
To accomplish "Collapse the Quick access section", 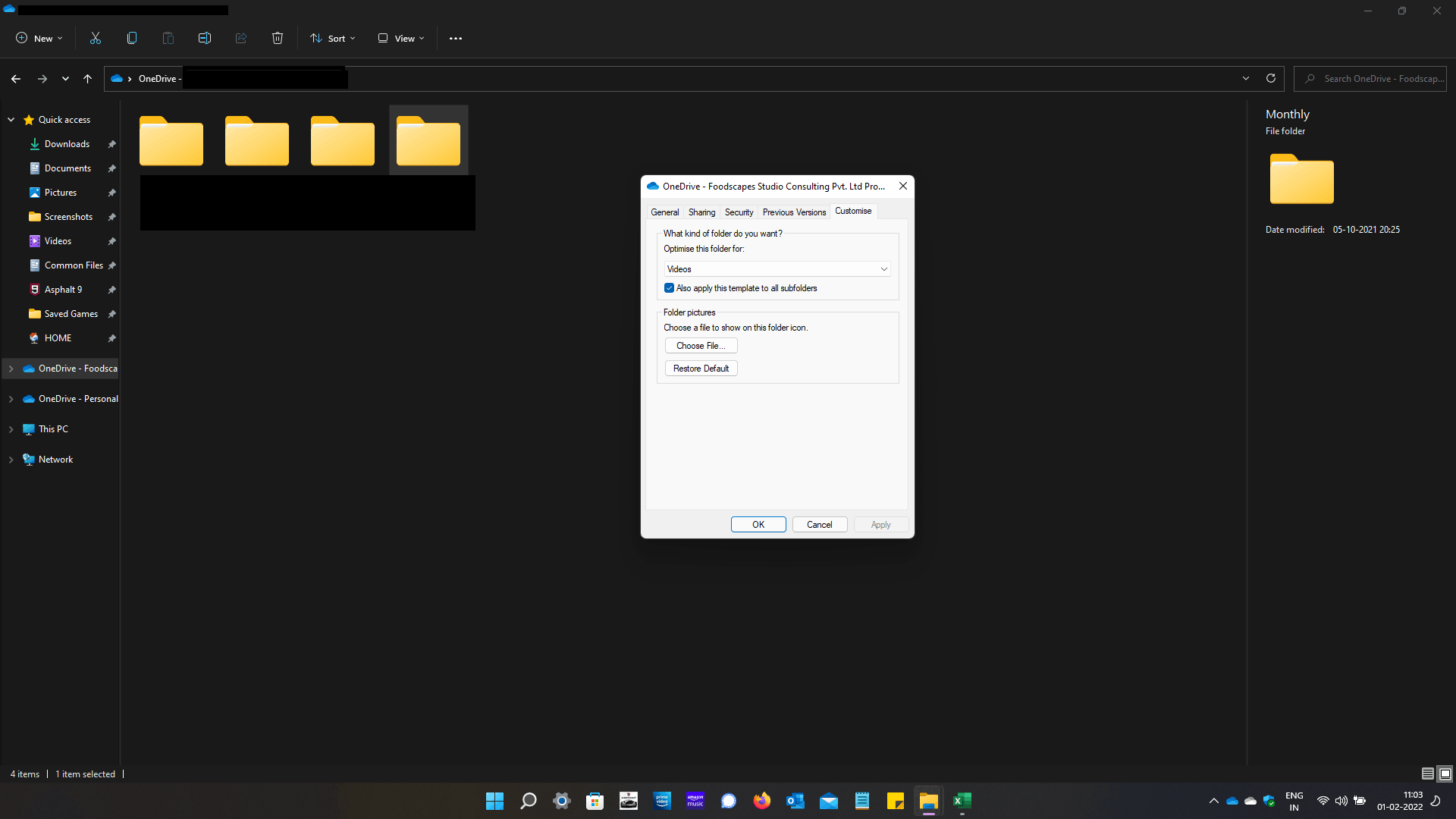I will tap(11, 120).
